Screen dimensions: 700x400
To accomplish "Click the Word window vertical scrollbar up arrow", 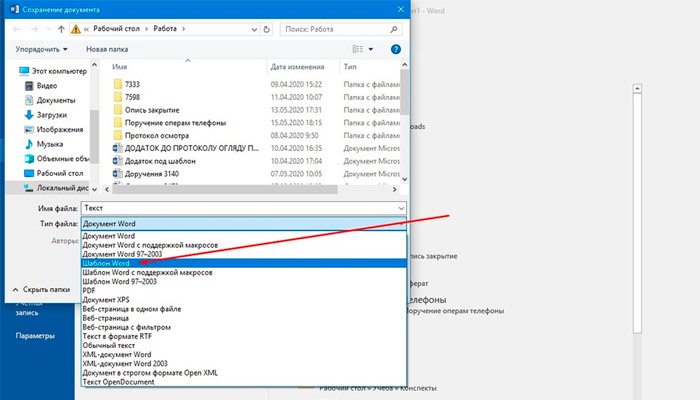I will coord(638,88).
